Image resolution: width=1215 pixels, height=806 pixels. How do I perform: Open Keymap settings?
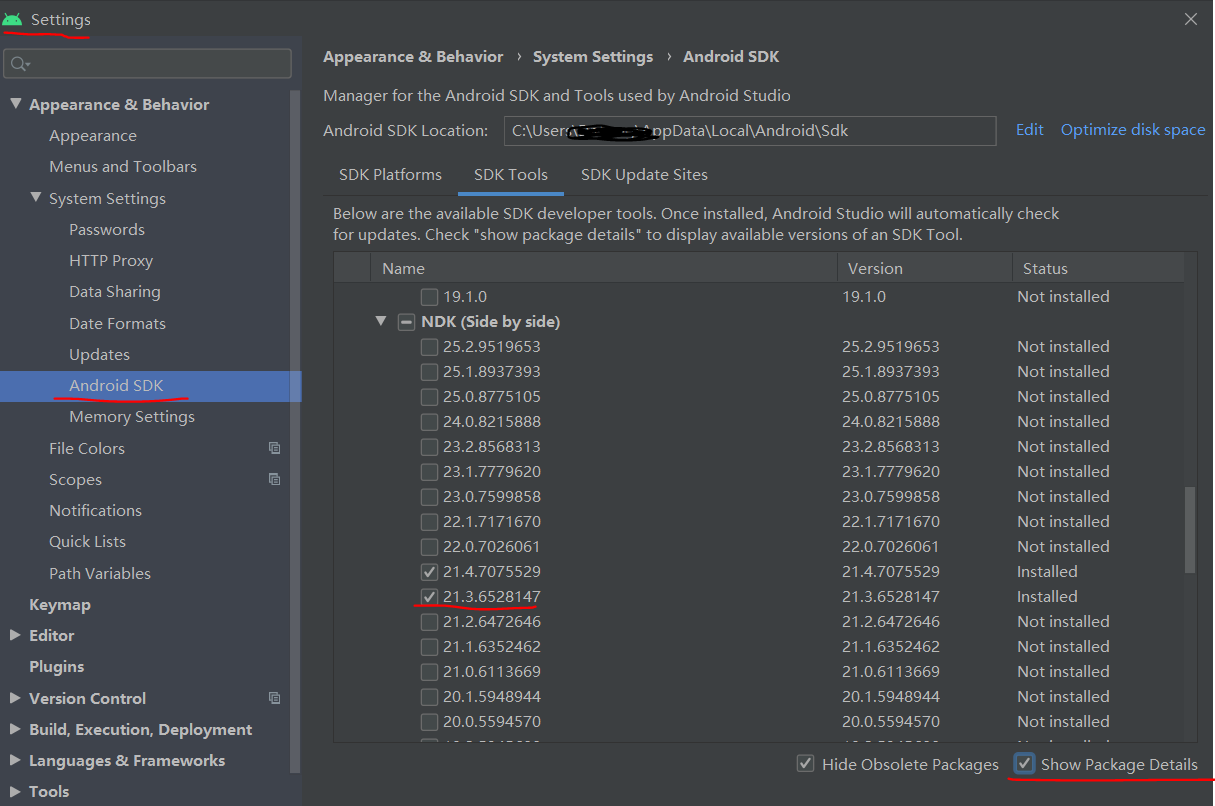[60, 605]
